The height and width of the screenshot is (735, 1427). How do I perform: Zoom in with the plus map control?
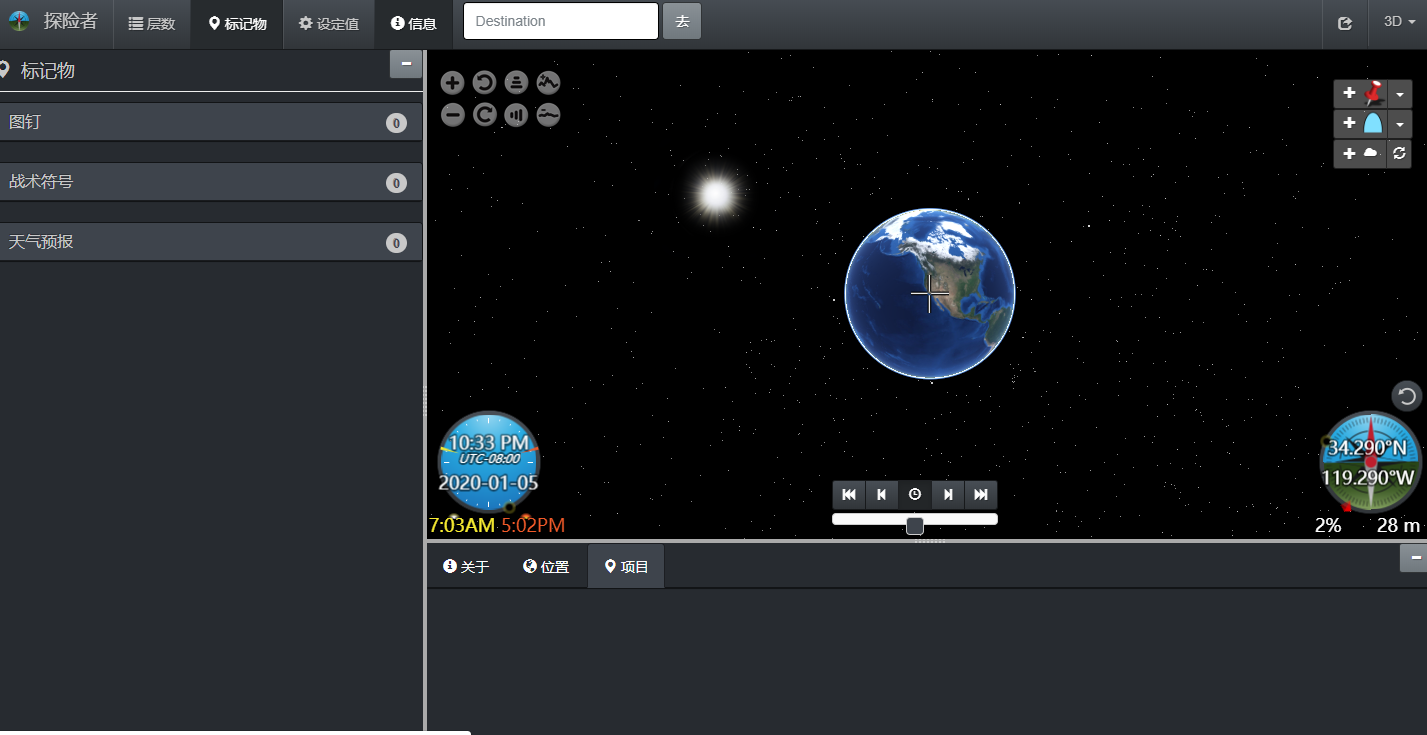pyautogui.click(x=452, y=83)
